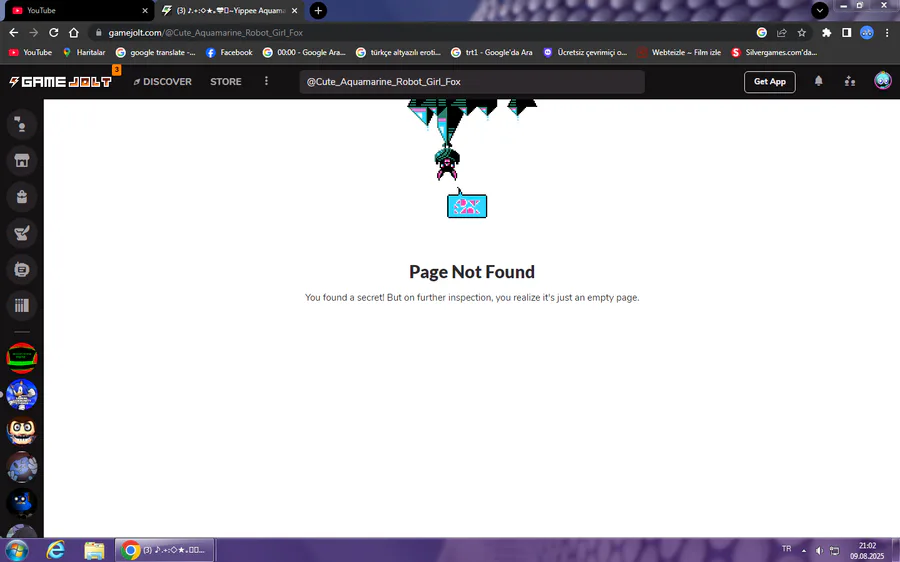Expand the tab search dropdown arrow
Viewport: 900px width, 562px height.
(820, 10)
